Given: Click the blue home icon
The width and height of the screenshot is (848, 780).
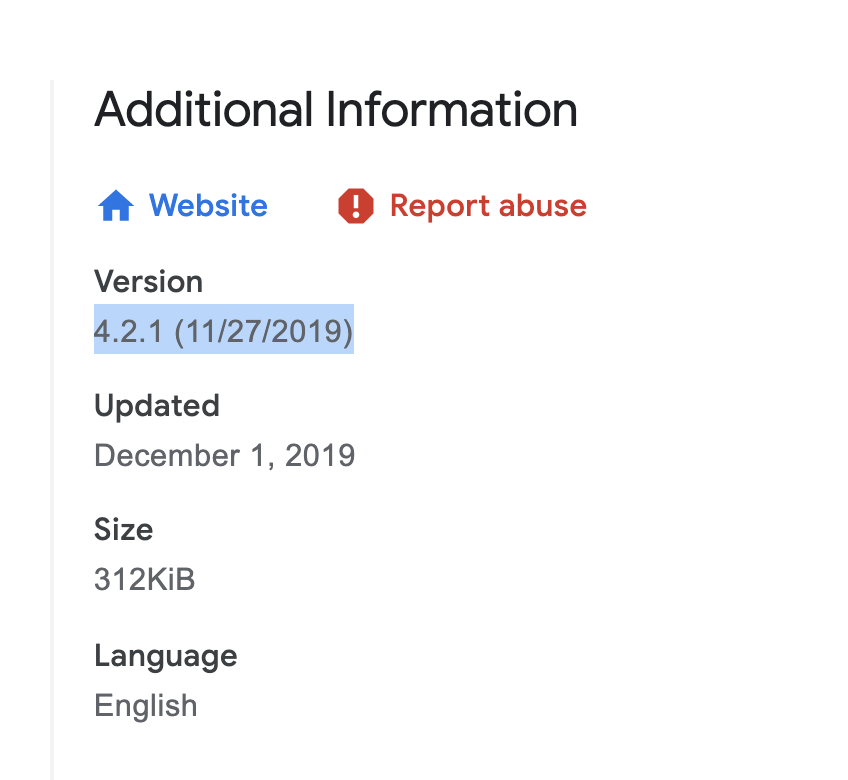Looking at the screenshot, I should [x=116, y=206].
